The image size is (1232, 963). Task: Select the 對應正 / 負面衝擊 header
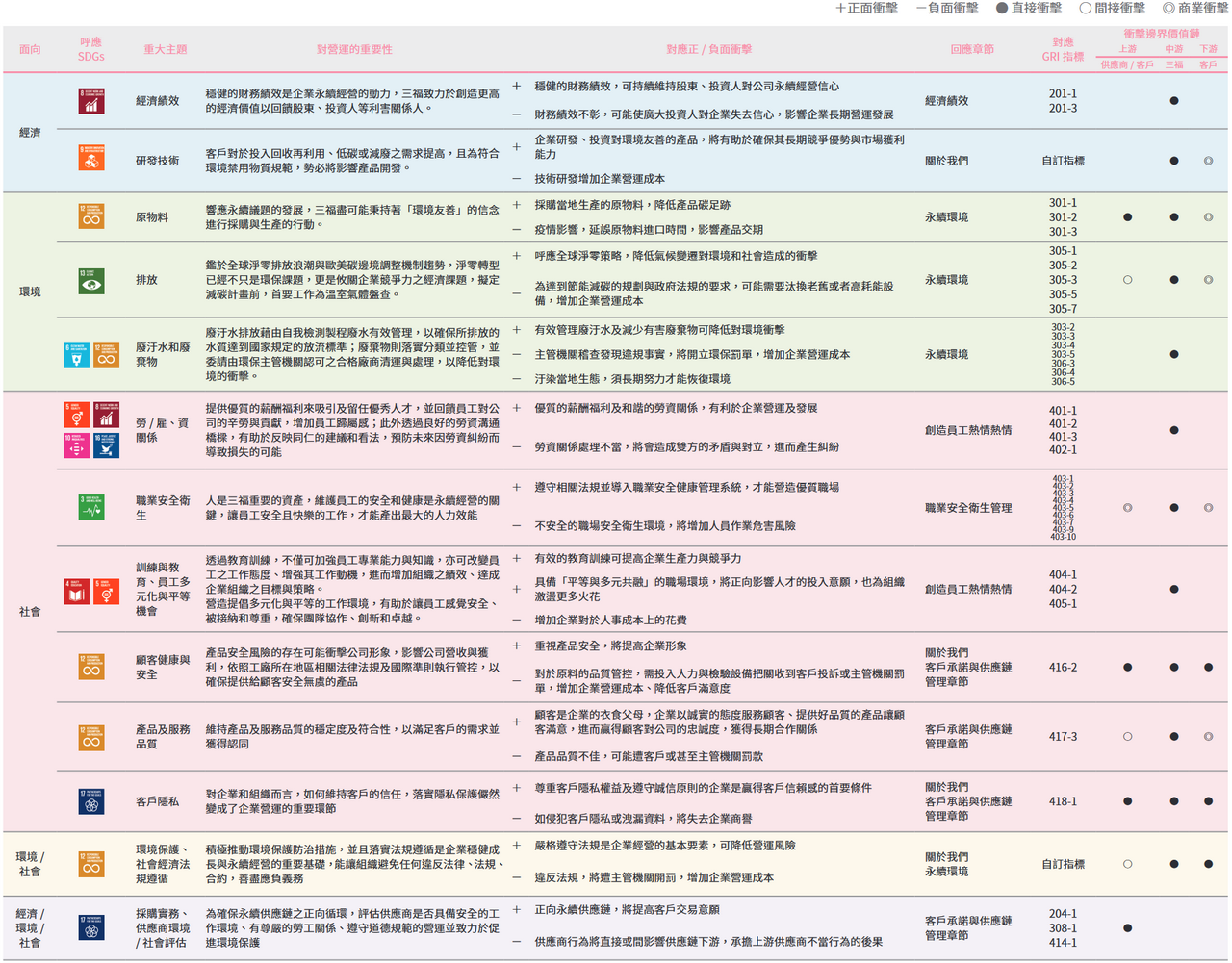tap(709, 49)
